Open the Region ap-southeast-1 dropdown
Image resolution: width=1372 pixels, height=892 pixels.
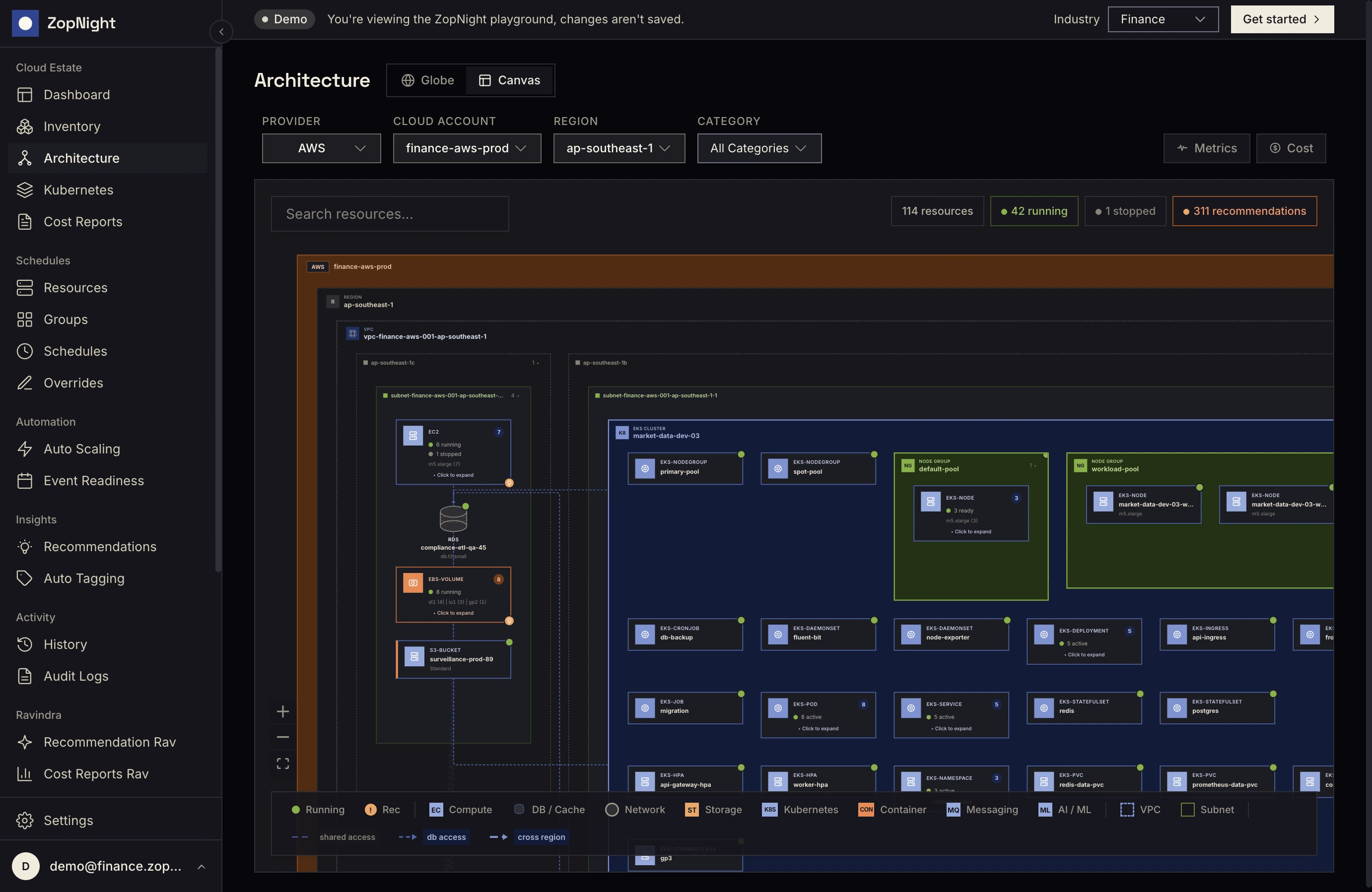(618, 148)
